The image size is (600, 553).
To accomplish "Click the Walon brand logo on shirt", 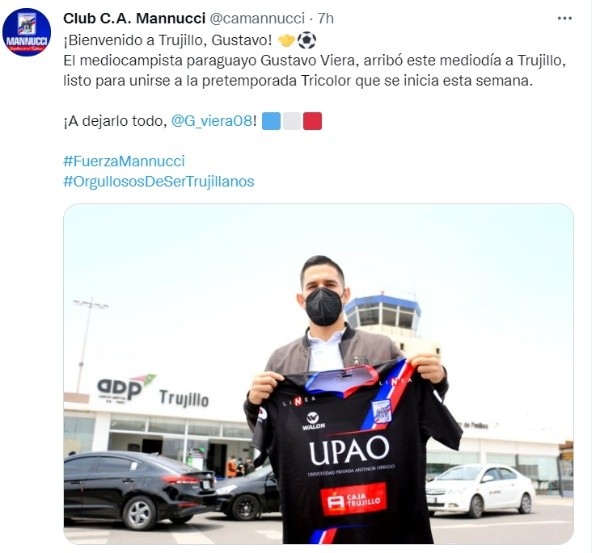I will tap(313, 421).
